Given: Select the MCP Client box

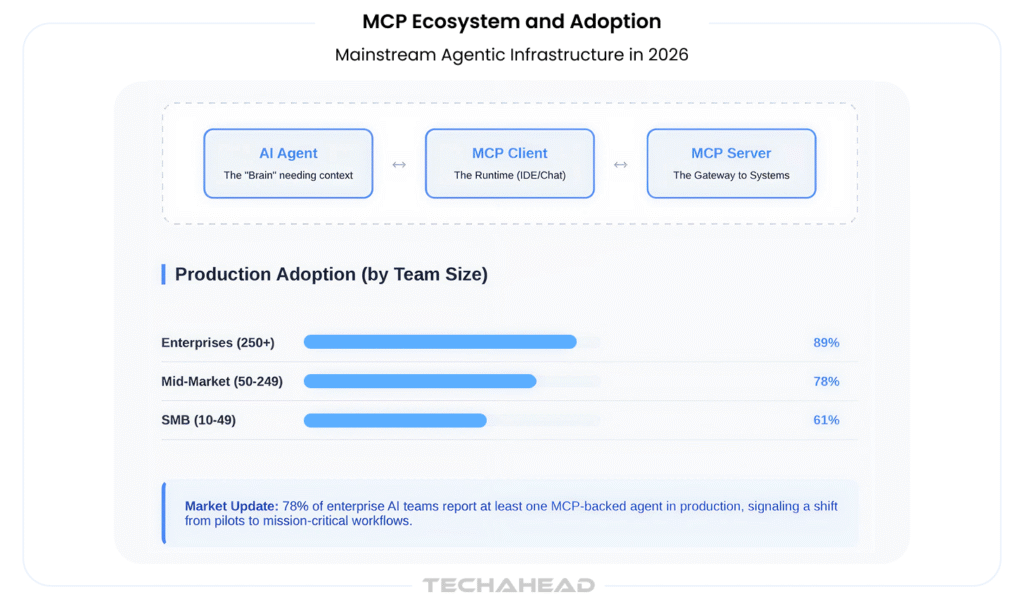Looking at the screenshot, I should point(509,163).
